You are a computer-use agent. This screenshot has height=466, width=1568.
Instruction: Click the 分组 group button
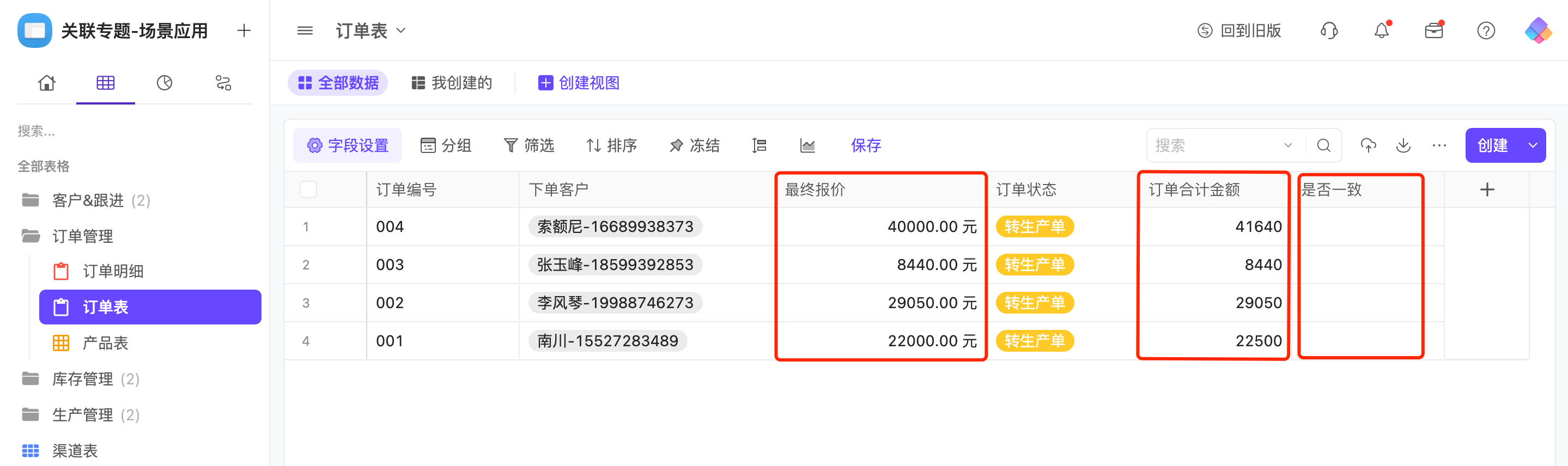point(446,145)
